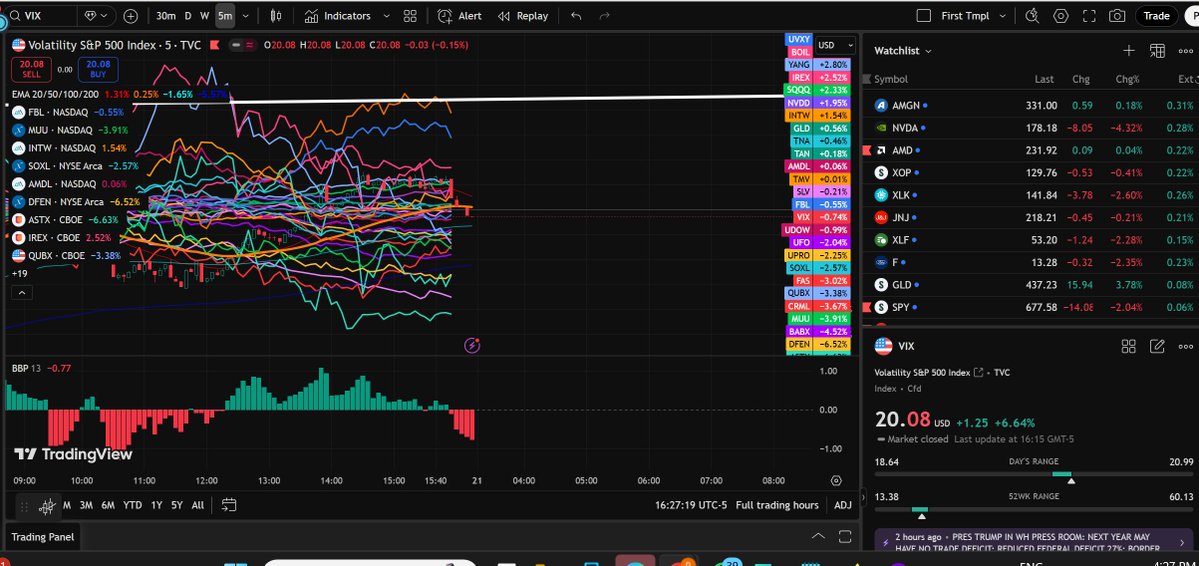Set date range to 3M
Viewport: 1199px width, 566px height.
pyautogui.click(x=86, y=505)
